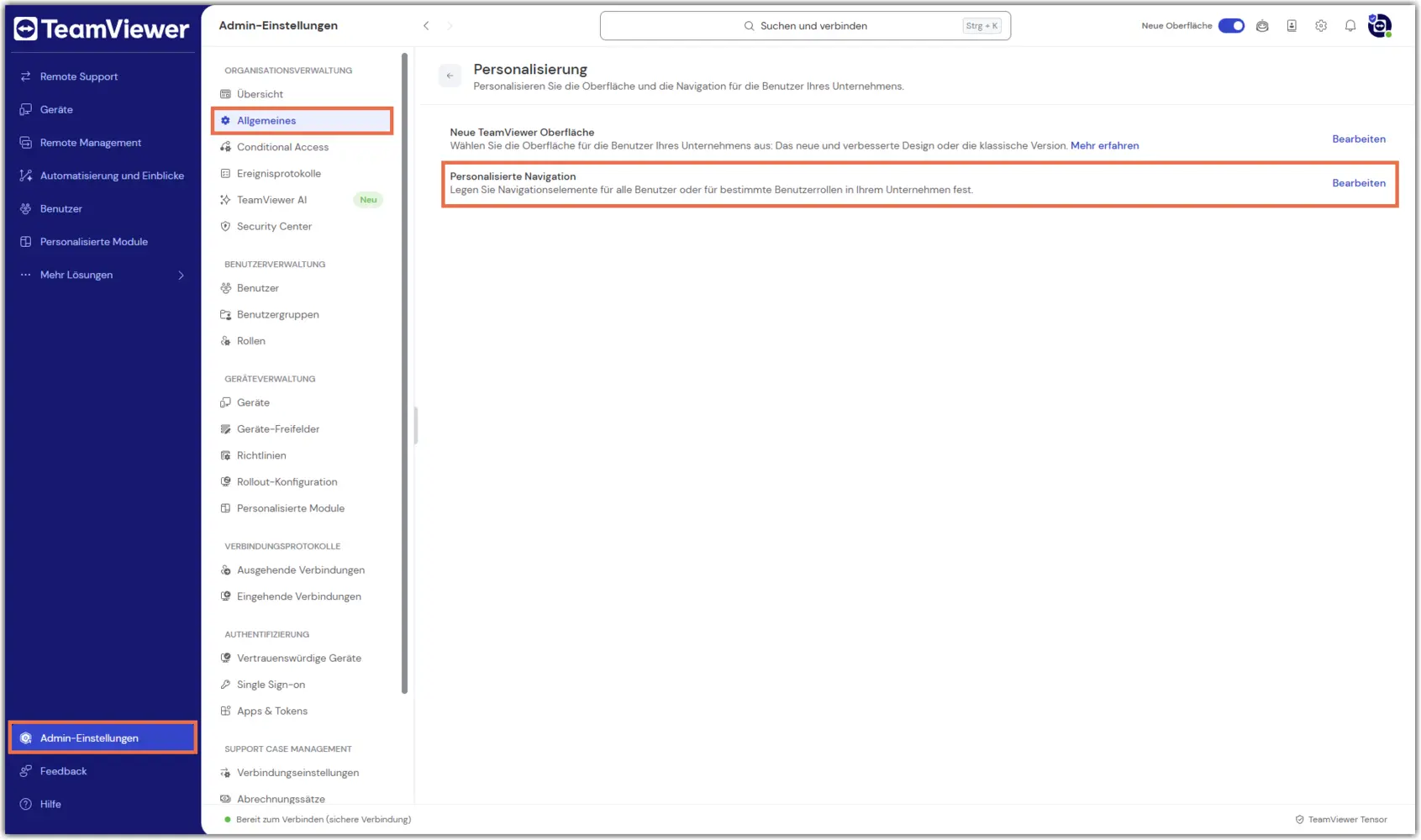Open Benutzer under Benutzerverwaltung
This screenshot has height=840, width=1421.
[x=303, y=288]
